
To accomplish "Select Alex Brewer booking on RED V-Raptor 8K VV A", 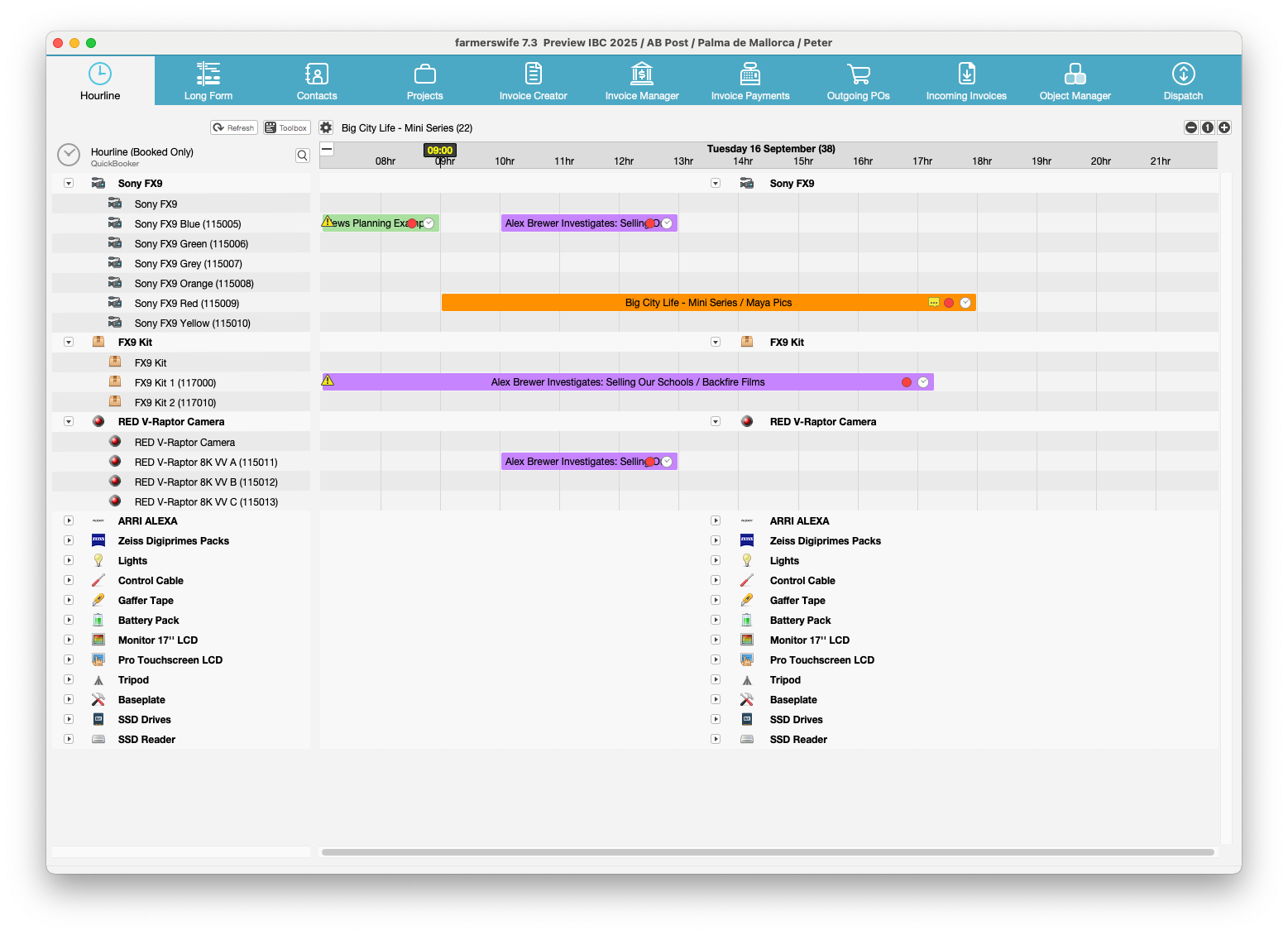I will click(589, 462).
